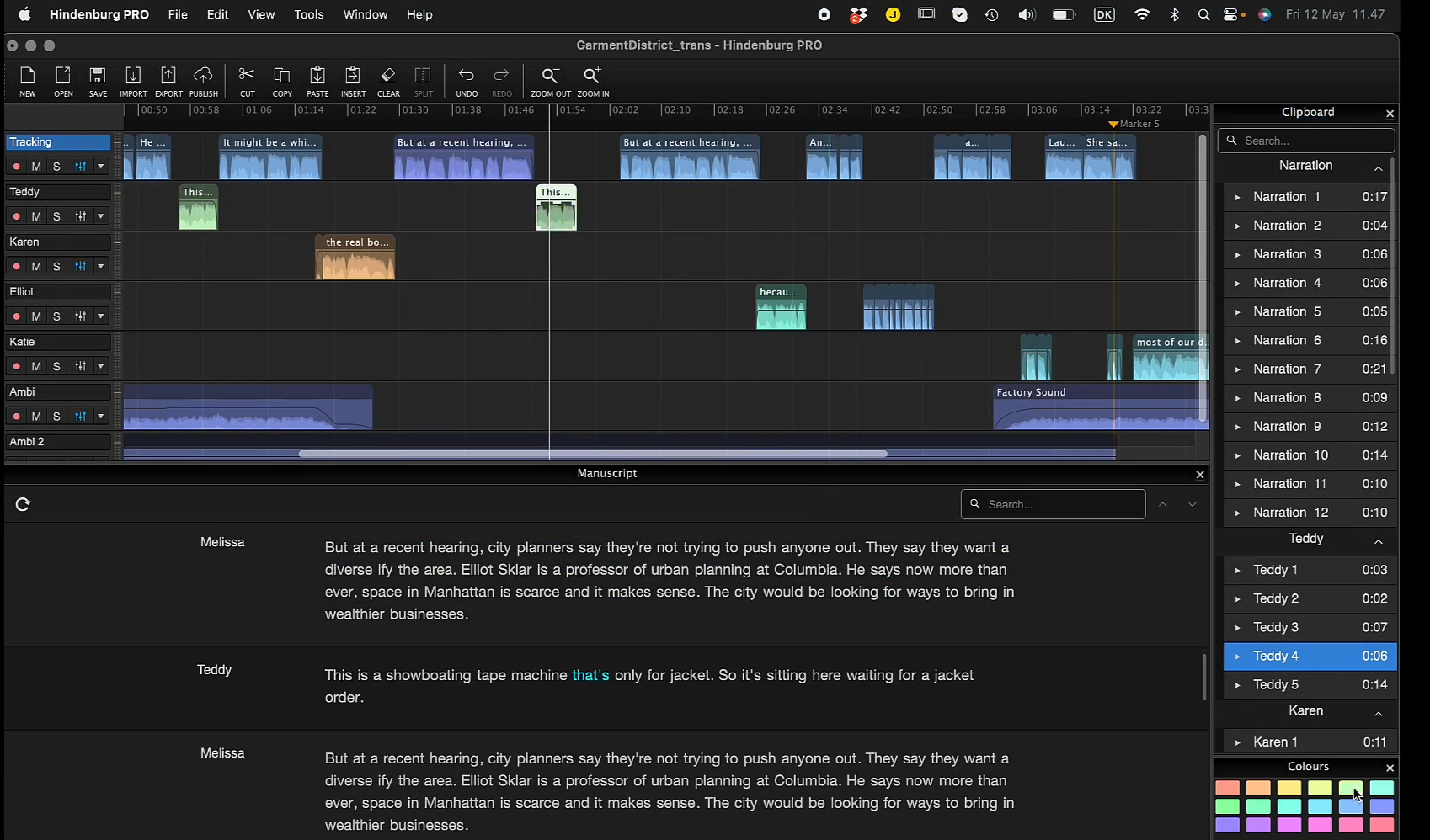Screen dimensions: 1430x840
Task: Mute the Tracking track
Action: click(36, 167)
